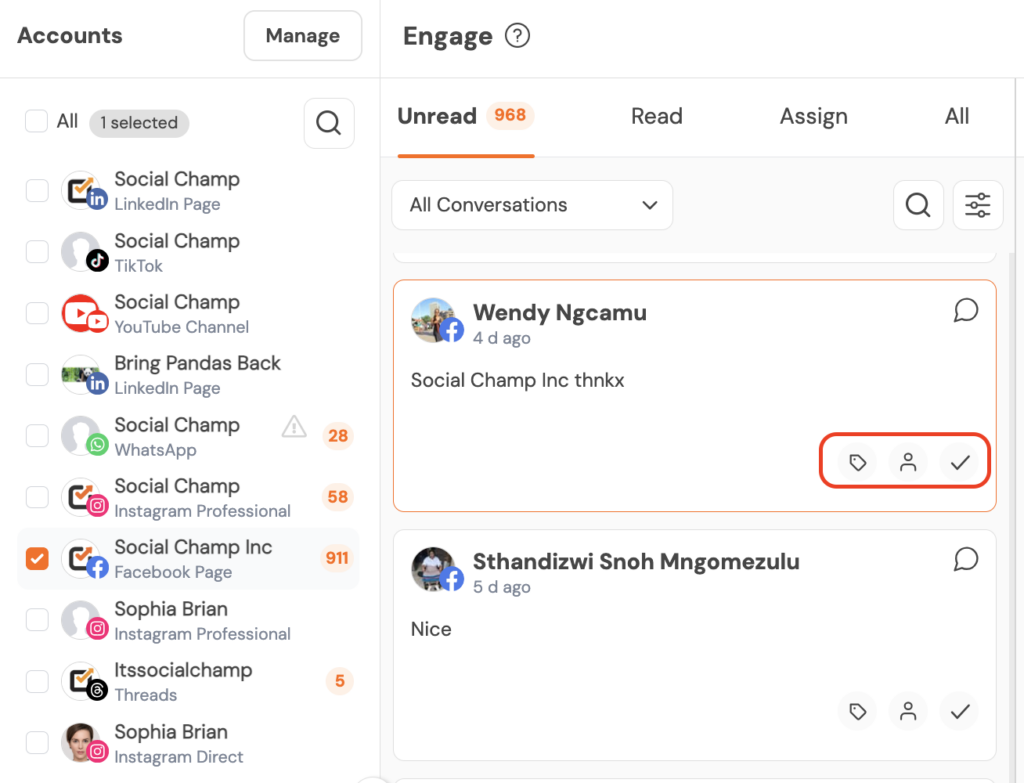Expand the All Conversations dropdown
Image resolution: width=1024 pixels, height=783 pixels.
point(532,205)
